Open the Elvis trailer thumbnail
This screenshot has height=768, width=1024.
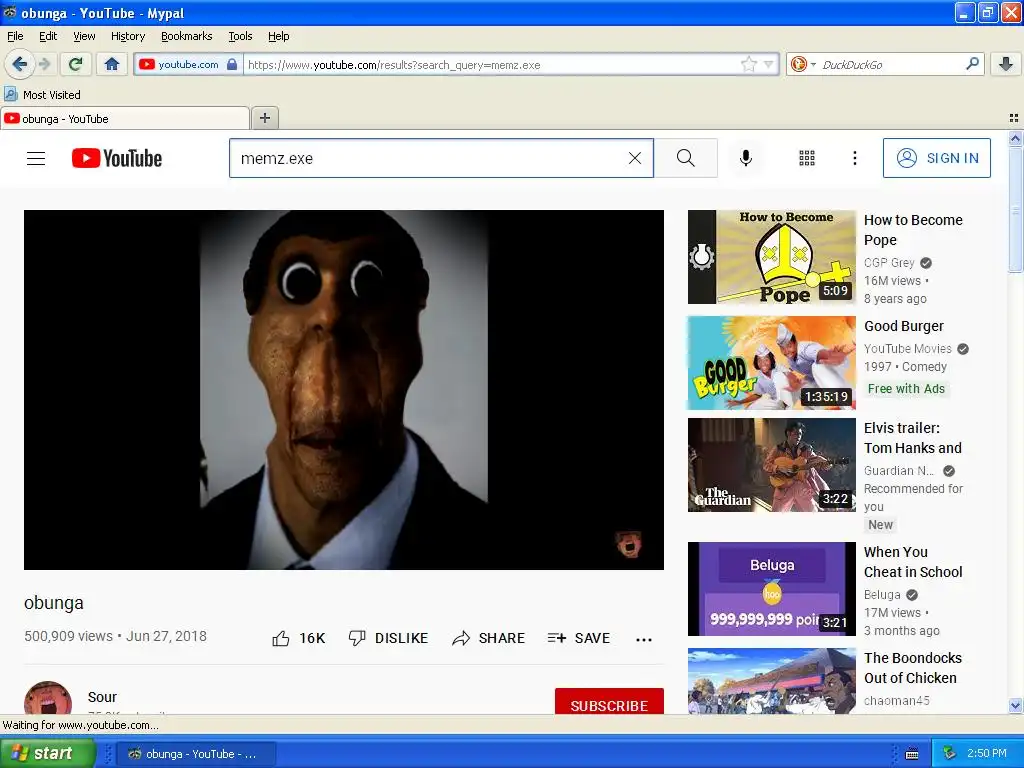[771, 465]
